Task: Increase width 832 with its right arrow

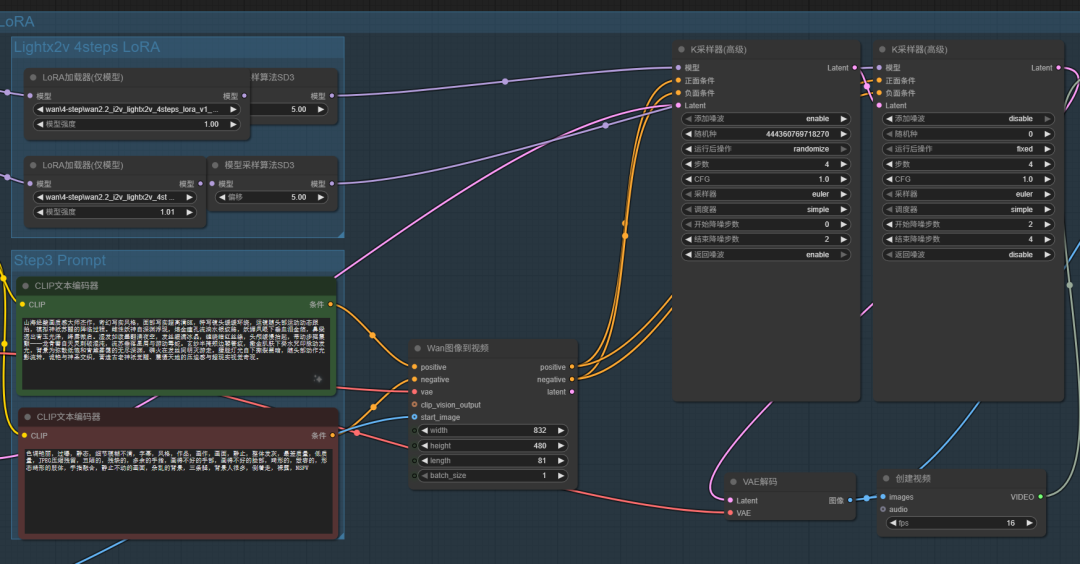Action: point(561,430)
